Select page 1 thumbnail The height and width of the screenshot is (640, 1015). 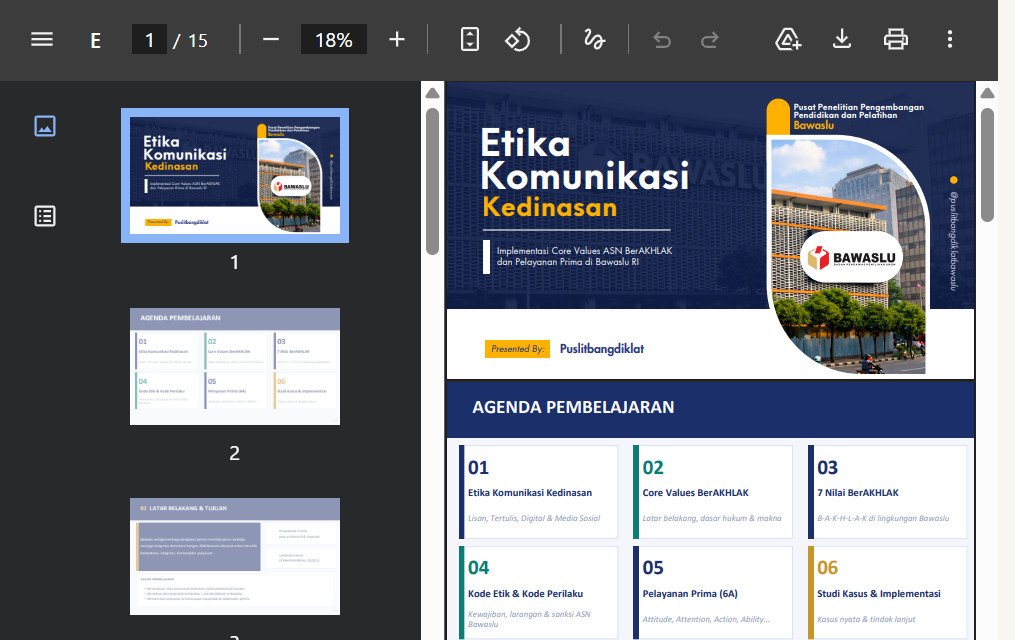[235, 175]
